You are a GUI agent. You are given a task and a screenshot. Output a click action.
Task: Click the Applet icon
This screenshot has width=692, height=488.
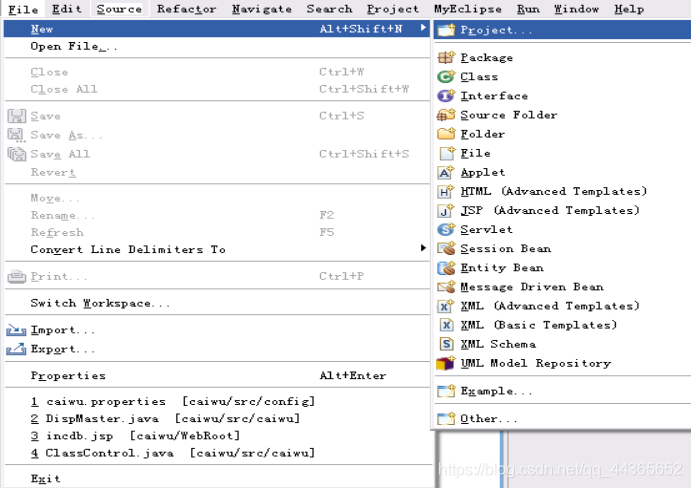click(446, 172)
